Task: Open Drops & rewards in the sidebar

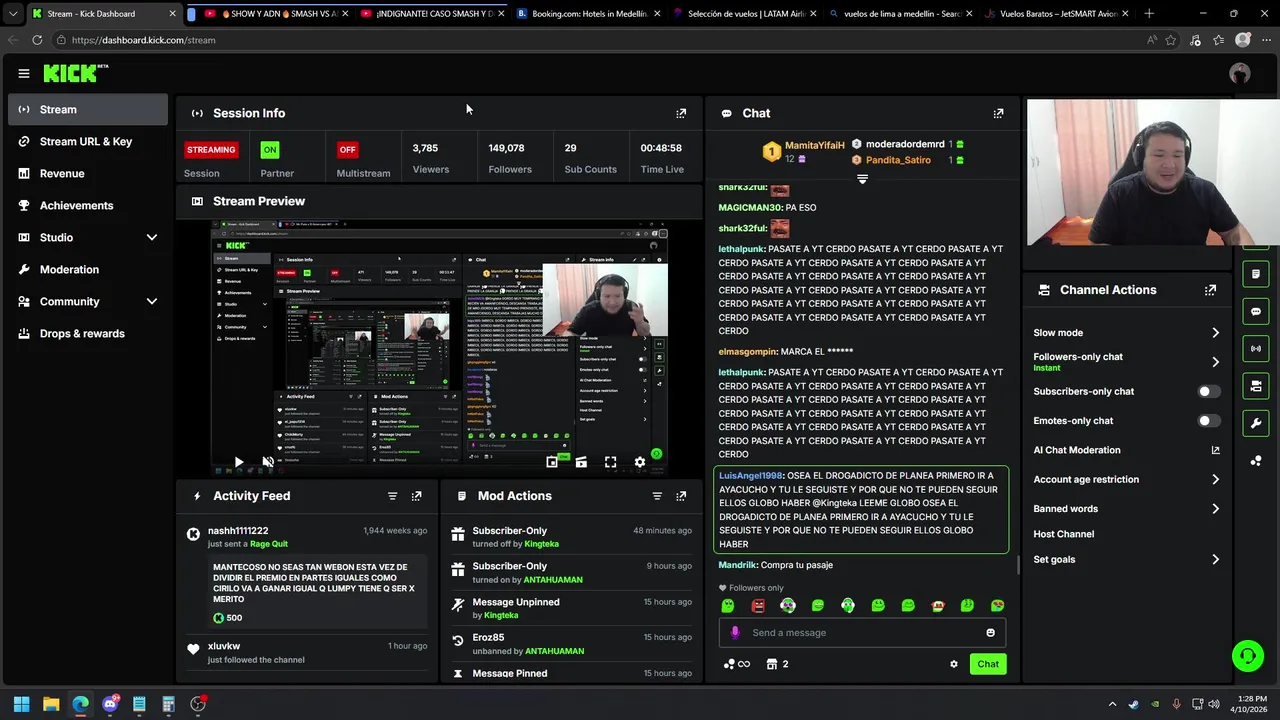Action: (88, 333)
